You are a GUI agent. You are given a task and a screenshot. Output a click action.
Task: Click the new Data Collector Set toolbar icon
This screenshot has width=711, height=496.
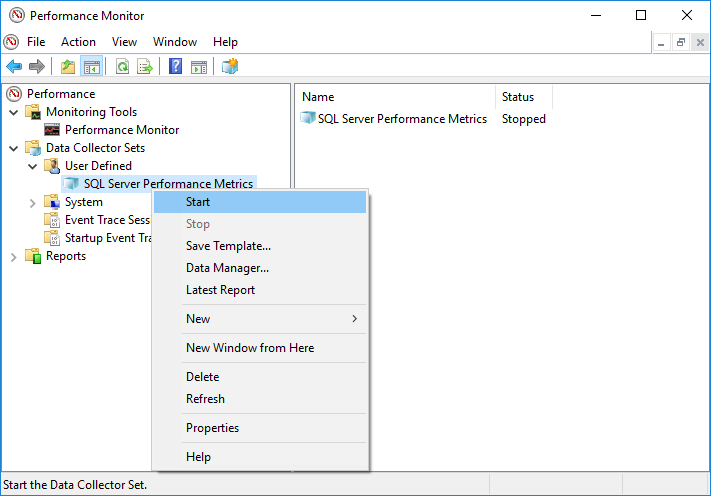230,66
